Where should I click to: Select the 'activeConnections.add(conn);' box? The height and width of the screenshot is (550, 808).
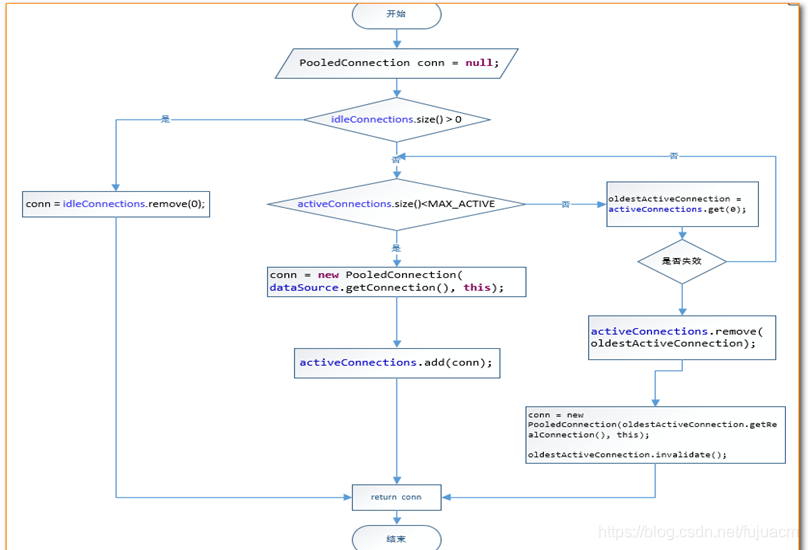397,363
